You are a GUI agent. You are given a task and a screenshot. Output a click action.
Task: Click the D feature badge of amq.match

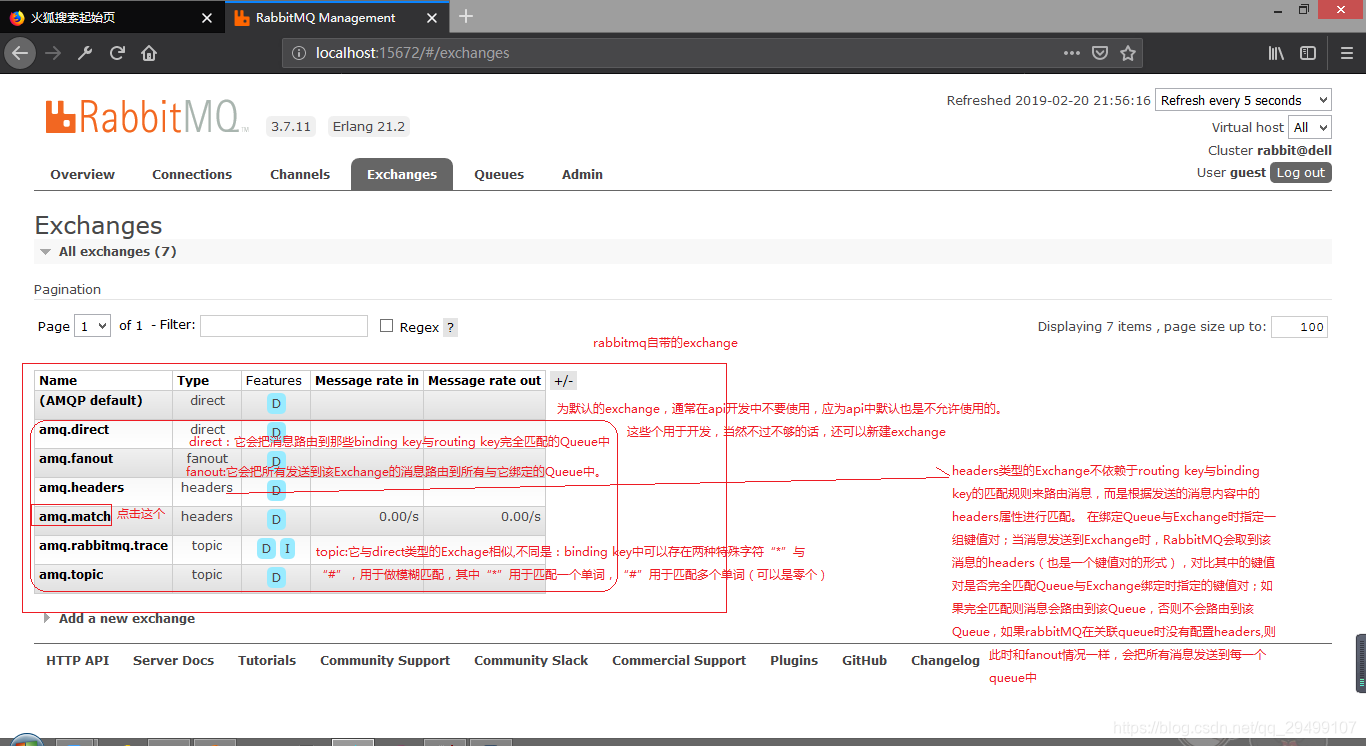coord(277,519)
